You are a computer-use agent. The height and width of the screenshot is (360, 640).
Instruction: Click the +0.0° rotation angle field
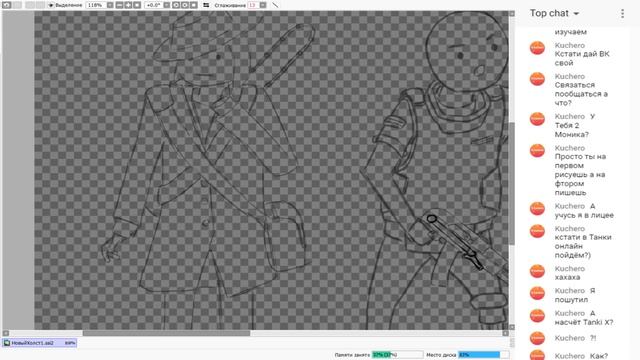tap(153, 5)
